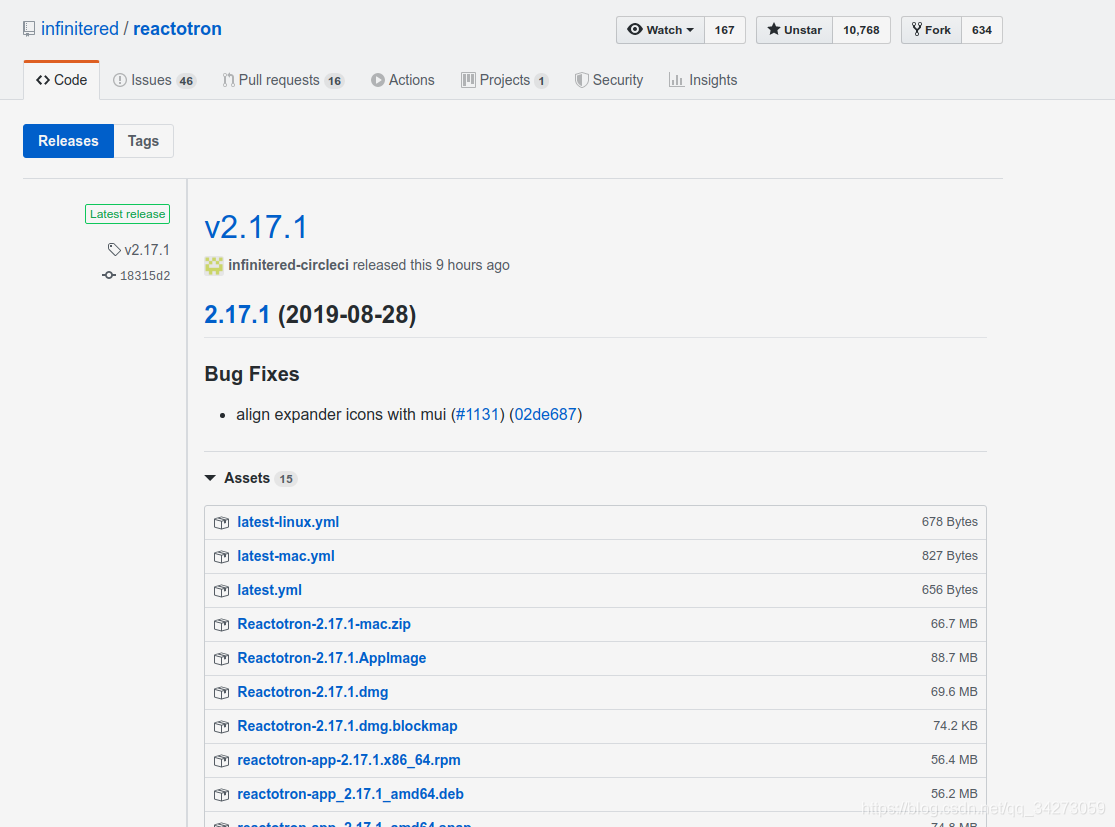Click the repository book icon beside infinitered

(28, 29)
